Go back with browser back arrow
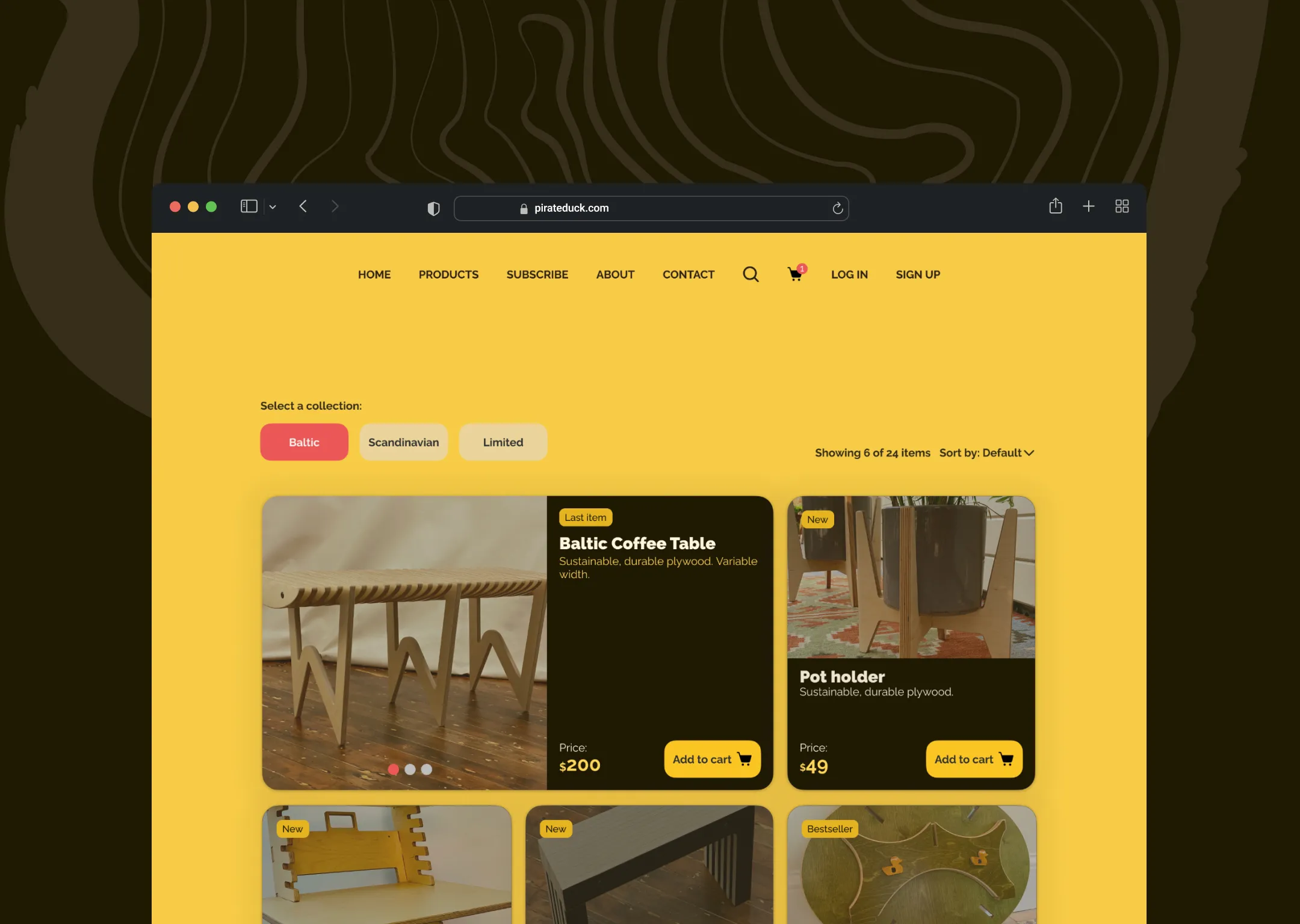This screenshot has width=1300, height=924. tap(303, 206)
